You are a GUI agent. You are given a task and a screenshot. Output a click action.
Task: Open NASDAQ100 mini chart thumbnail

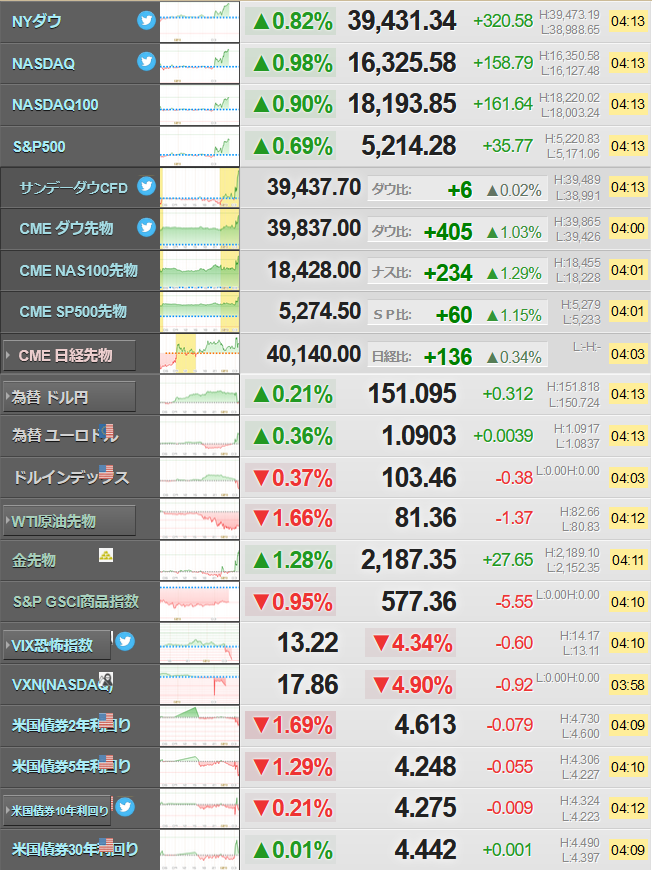[x=200, y=105]
